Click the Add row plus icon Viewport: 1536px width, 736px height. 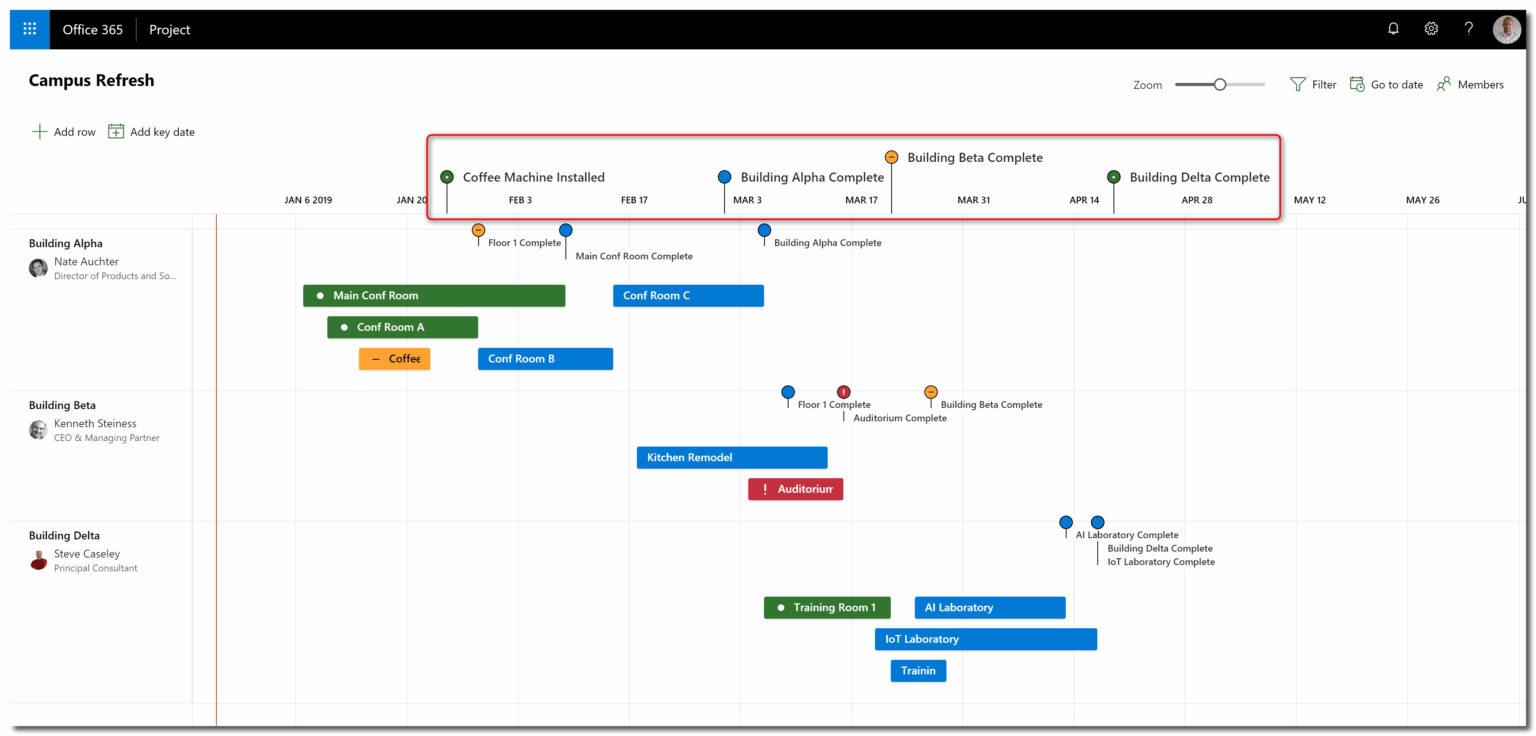[39, 131]
